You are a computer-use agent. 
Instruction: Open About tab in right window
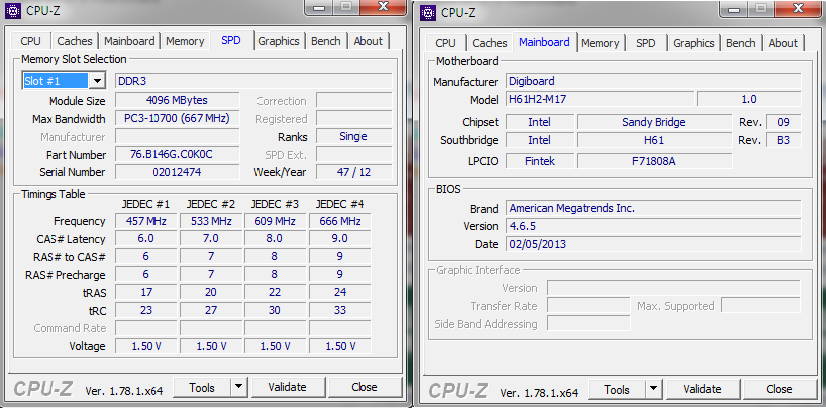(783, 43)
